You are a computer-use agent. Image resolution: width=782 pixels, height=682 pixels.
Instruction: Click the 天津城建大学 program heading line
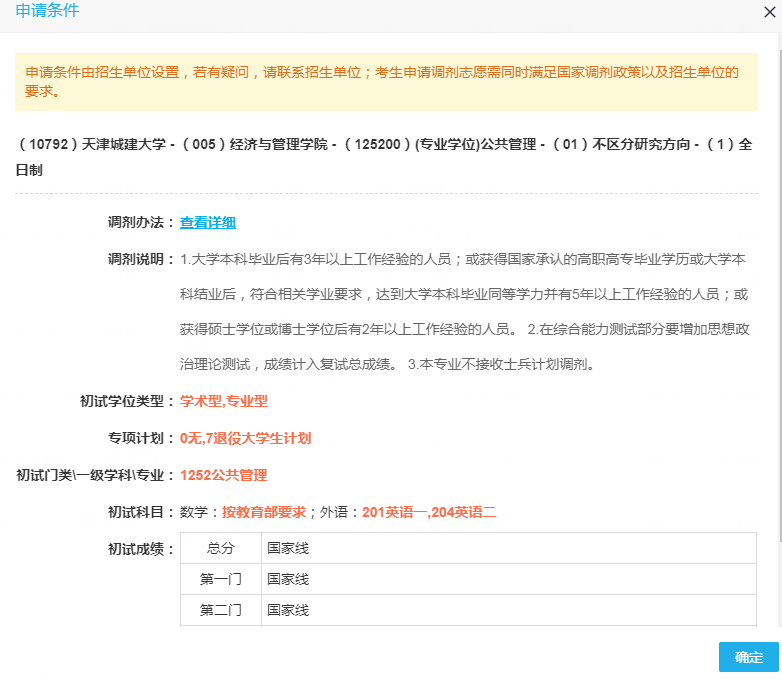click(386, 157)
